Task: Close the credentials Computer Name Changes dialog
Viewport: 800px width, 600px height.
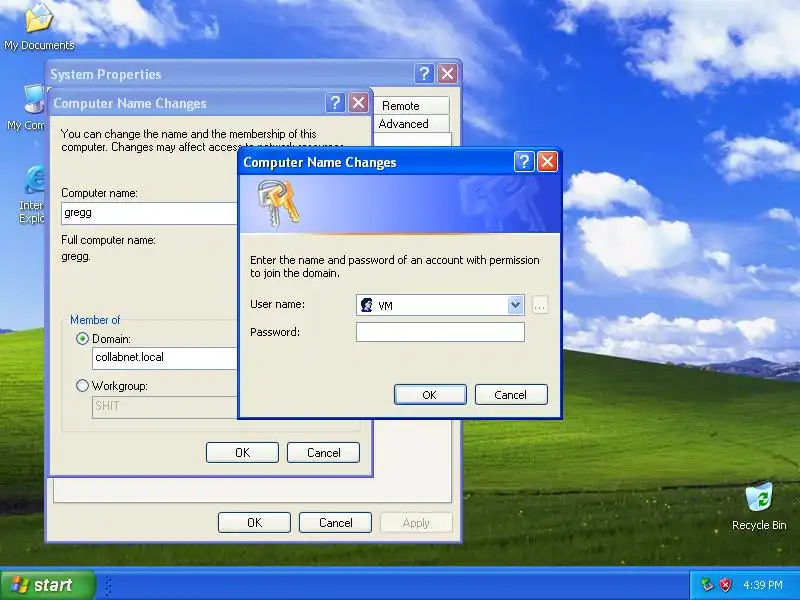Action: (547, 162)
